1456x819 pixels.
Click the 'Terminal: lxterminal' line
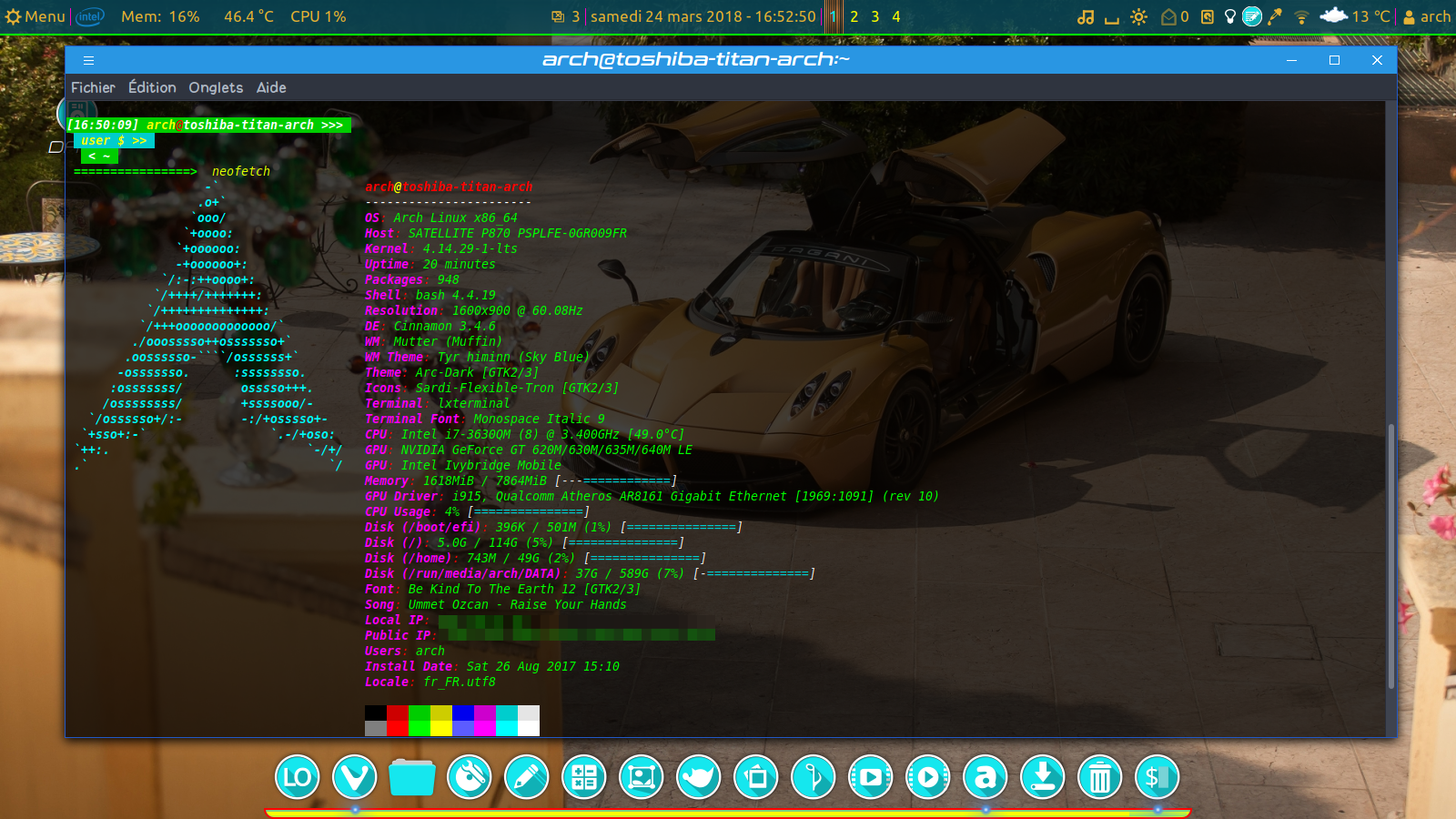[438, 403]
